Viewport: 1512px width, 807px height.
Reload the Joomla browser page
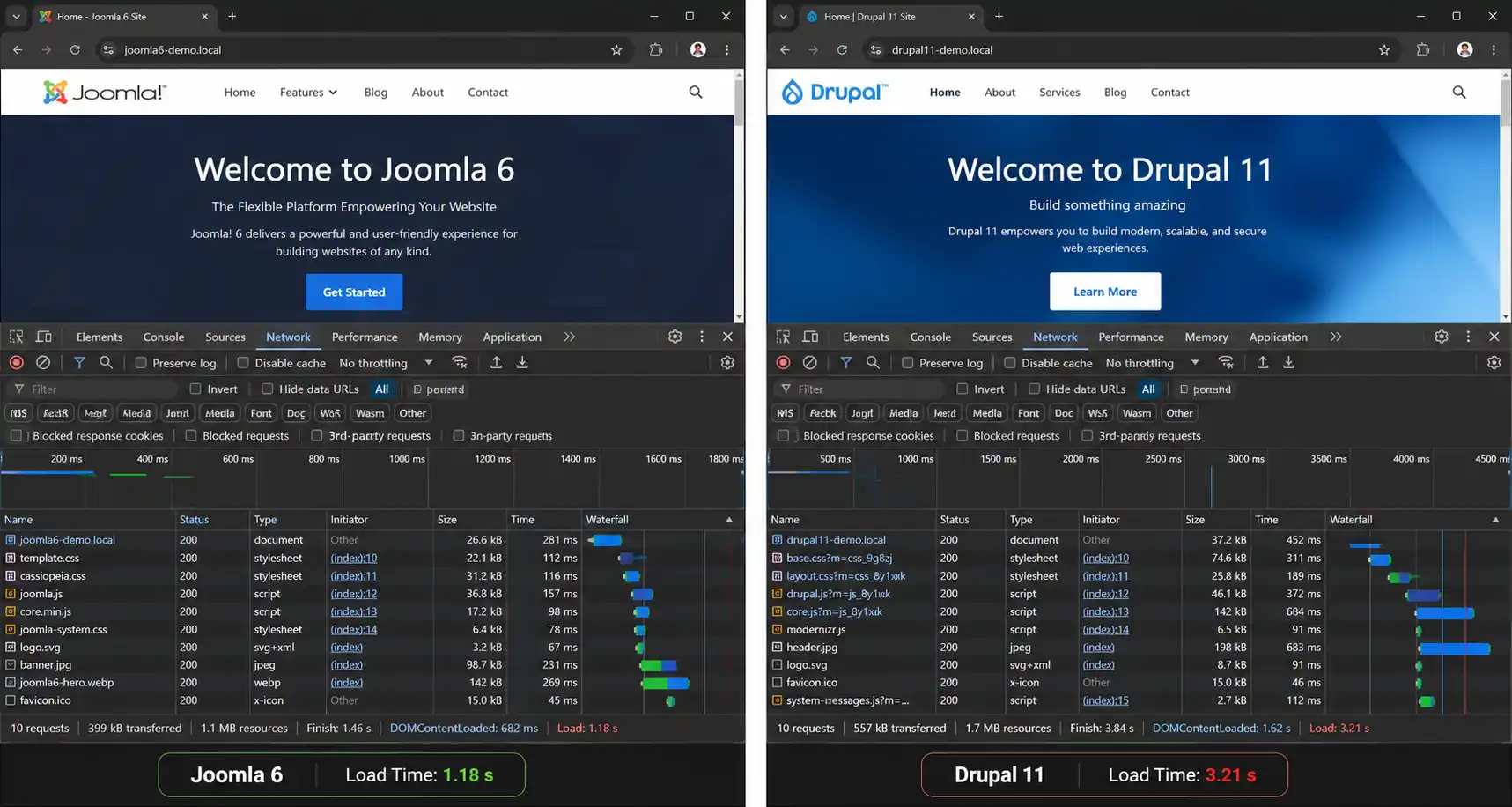[75, 50]
